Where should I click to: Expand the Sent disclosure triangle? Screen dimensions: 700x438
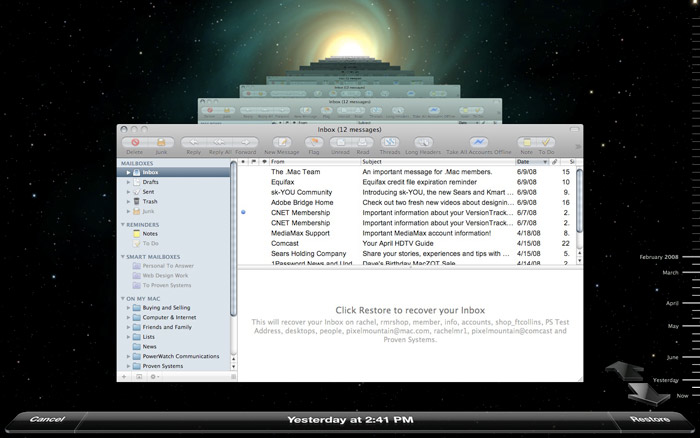pyautogui.click(x=129, y=192)
